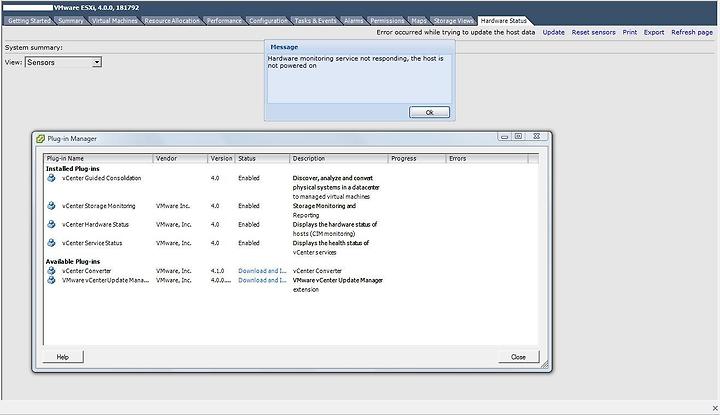
Task: Click Enabled status for vCenter Storage Monitoring
Action: [x=249, y=206]
